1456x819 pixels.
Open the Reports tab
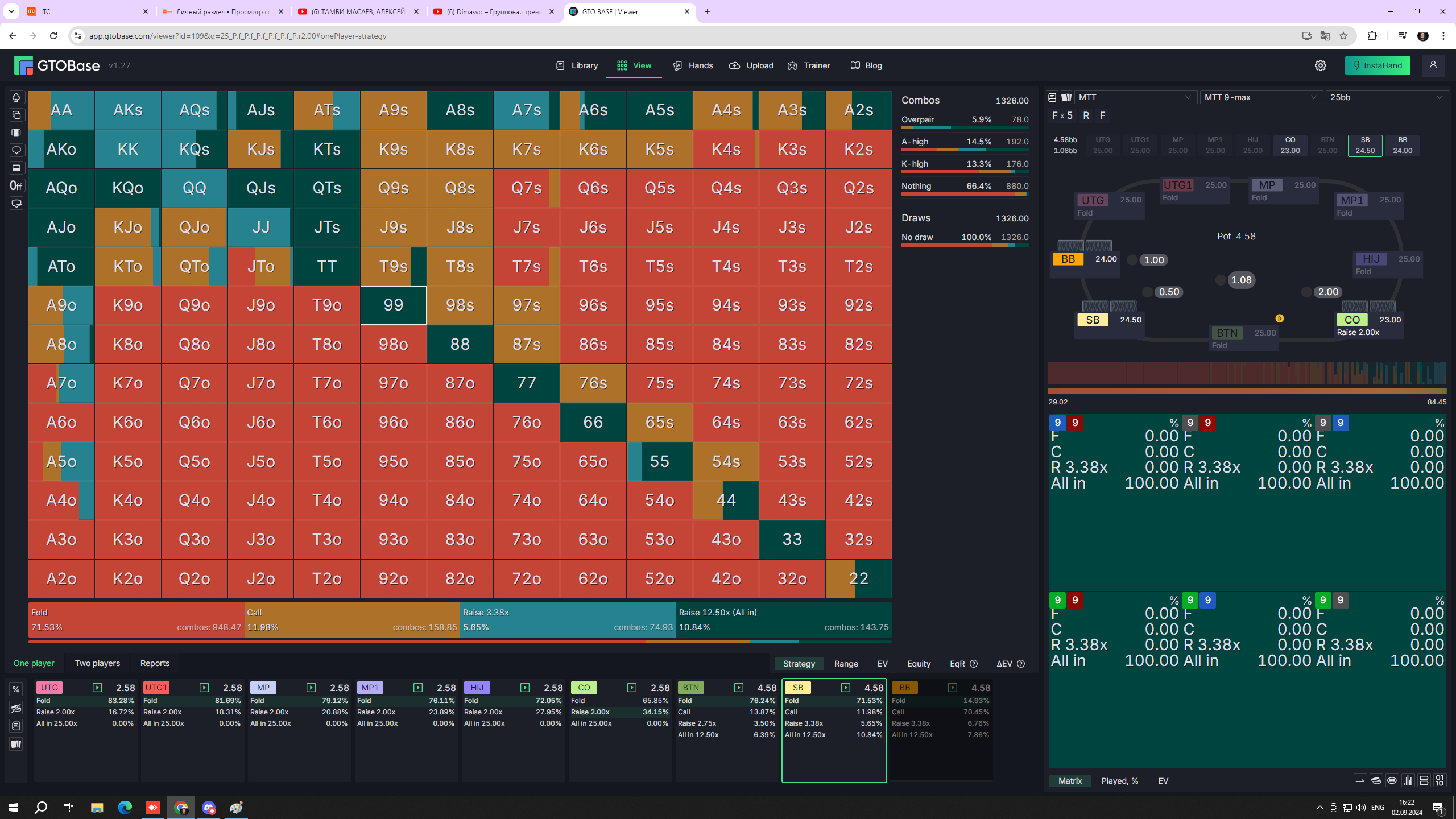pyautogui.click(x=155, y=663)
